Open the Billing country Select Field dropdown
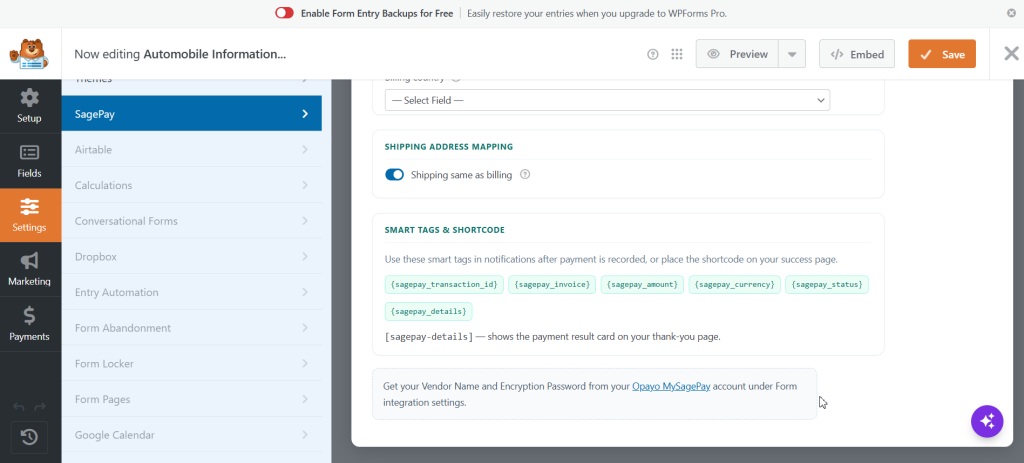The image size is (1024, 463). (607, 101)
